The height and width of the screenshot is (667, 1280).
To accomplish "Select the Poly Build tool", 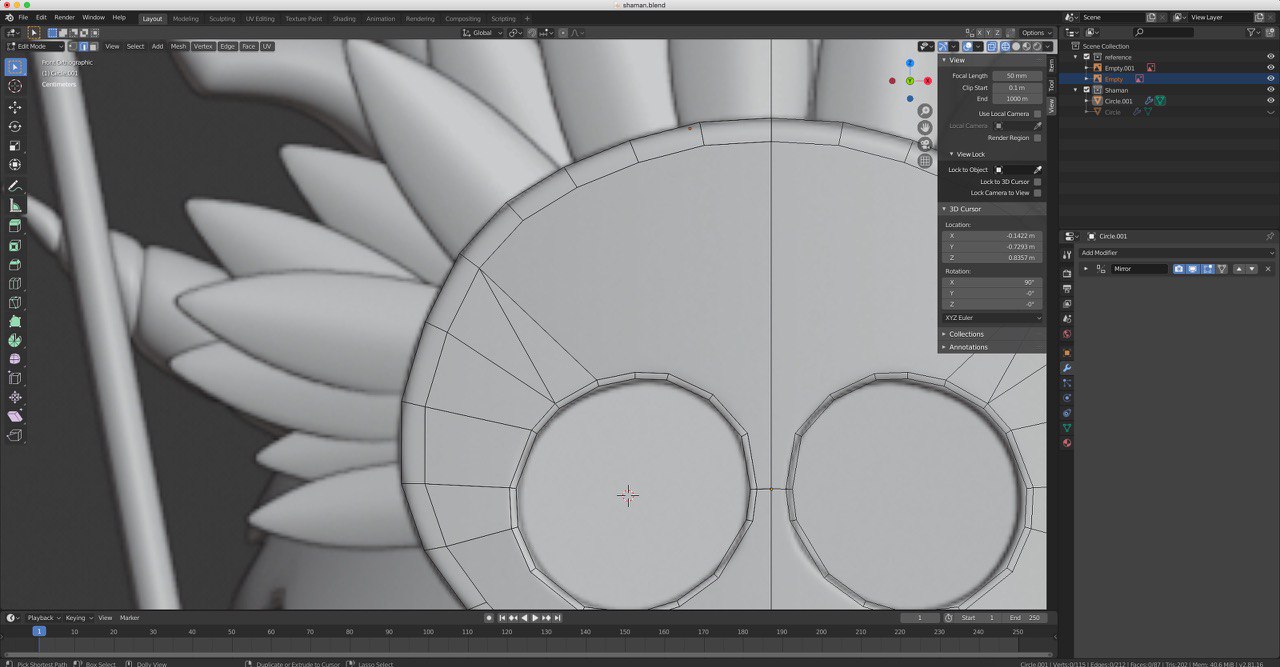I will [x=15, y=322].
